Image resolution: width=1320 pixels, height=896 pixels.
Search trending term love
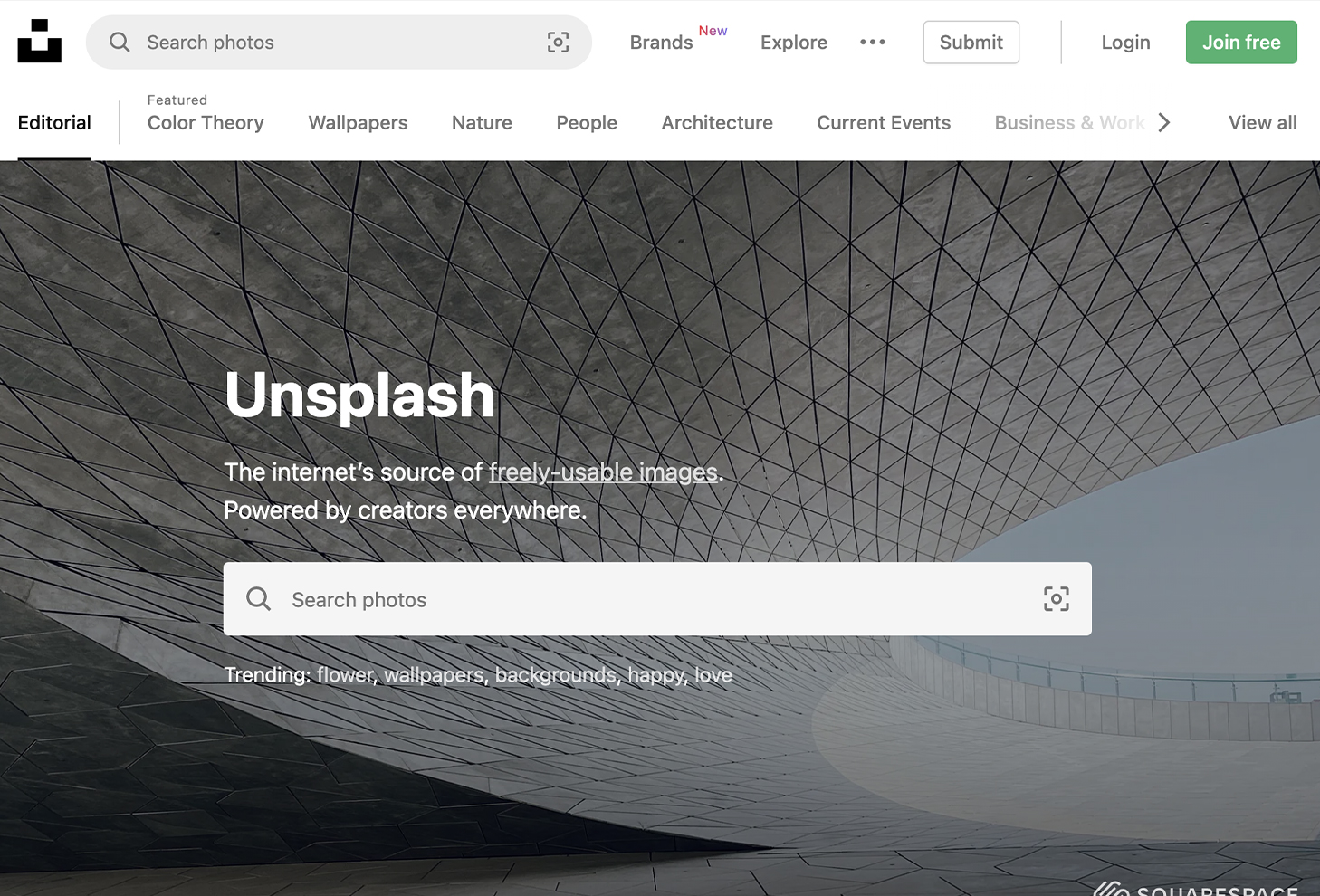(x=713, y=675)
